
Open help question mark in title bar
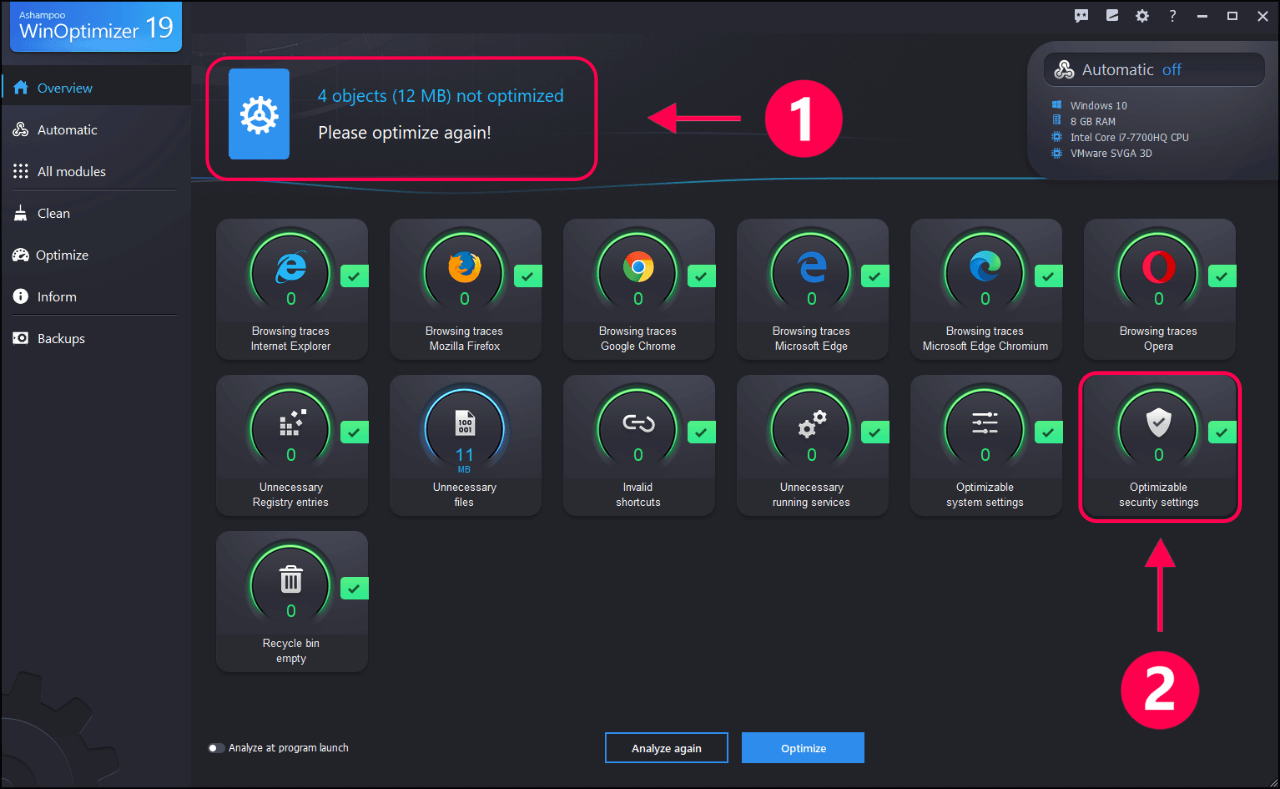click(x=1172, y=15)
